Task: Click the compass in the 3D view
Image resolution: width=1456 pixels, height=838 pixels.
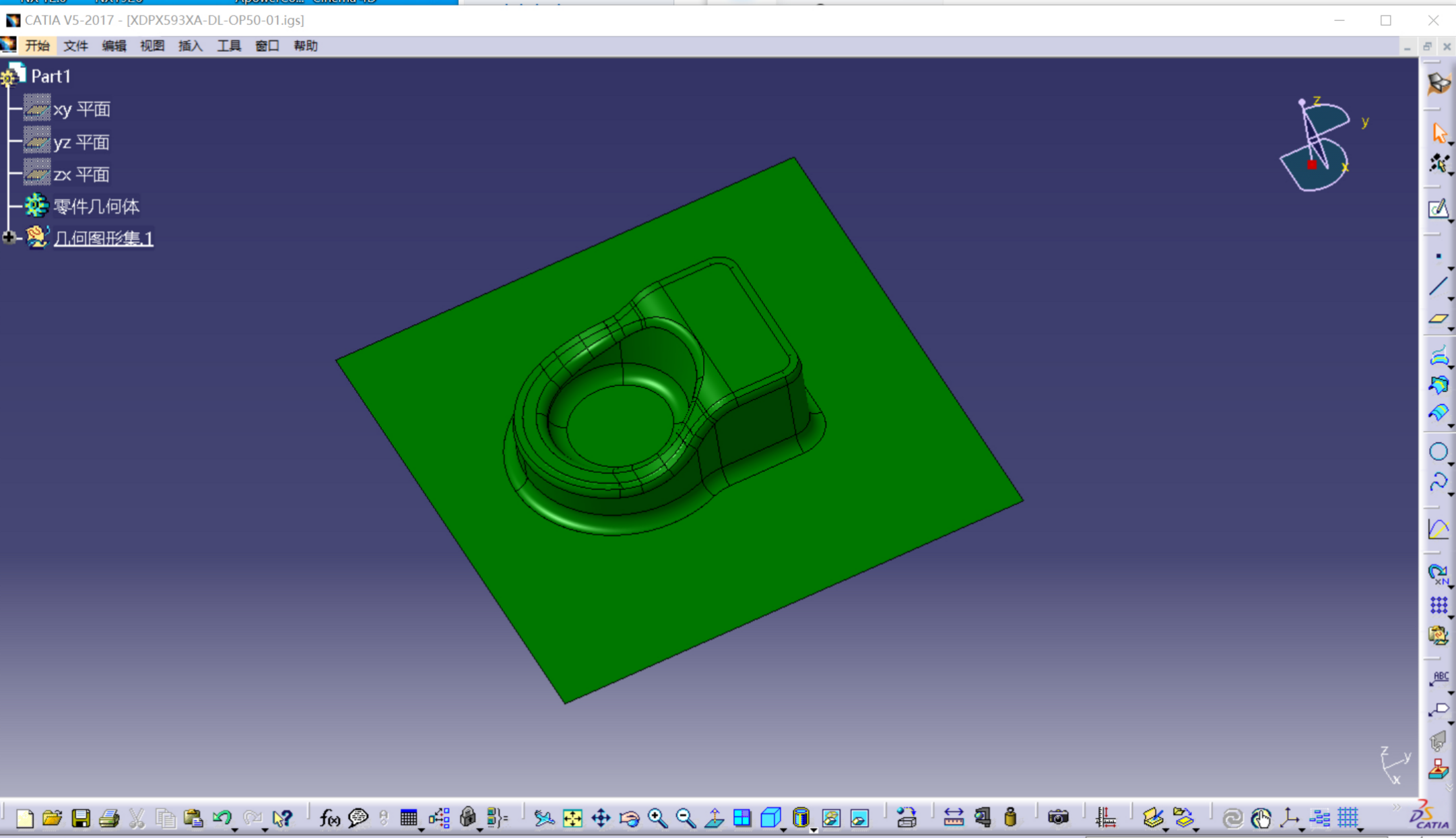Action: [1315, 145]
